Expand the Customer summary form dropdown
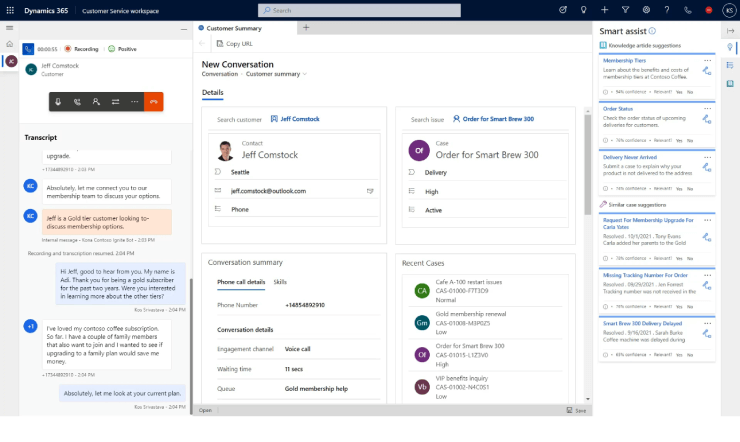This screenshot has width=740, height=442. point(305,74)
